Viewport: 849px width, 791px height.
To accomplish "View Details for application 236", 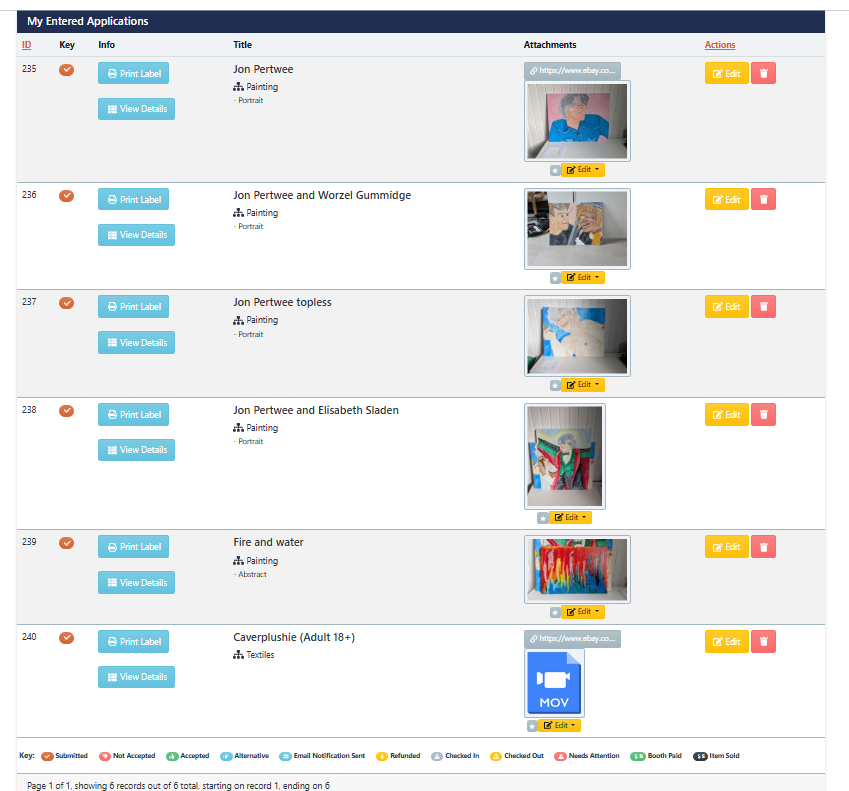I will tap(136, 235).
